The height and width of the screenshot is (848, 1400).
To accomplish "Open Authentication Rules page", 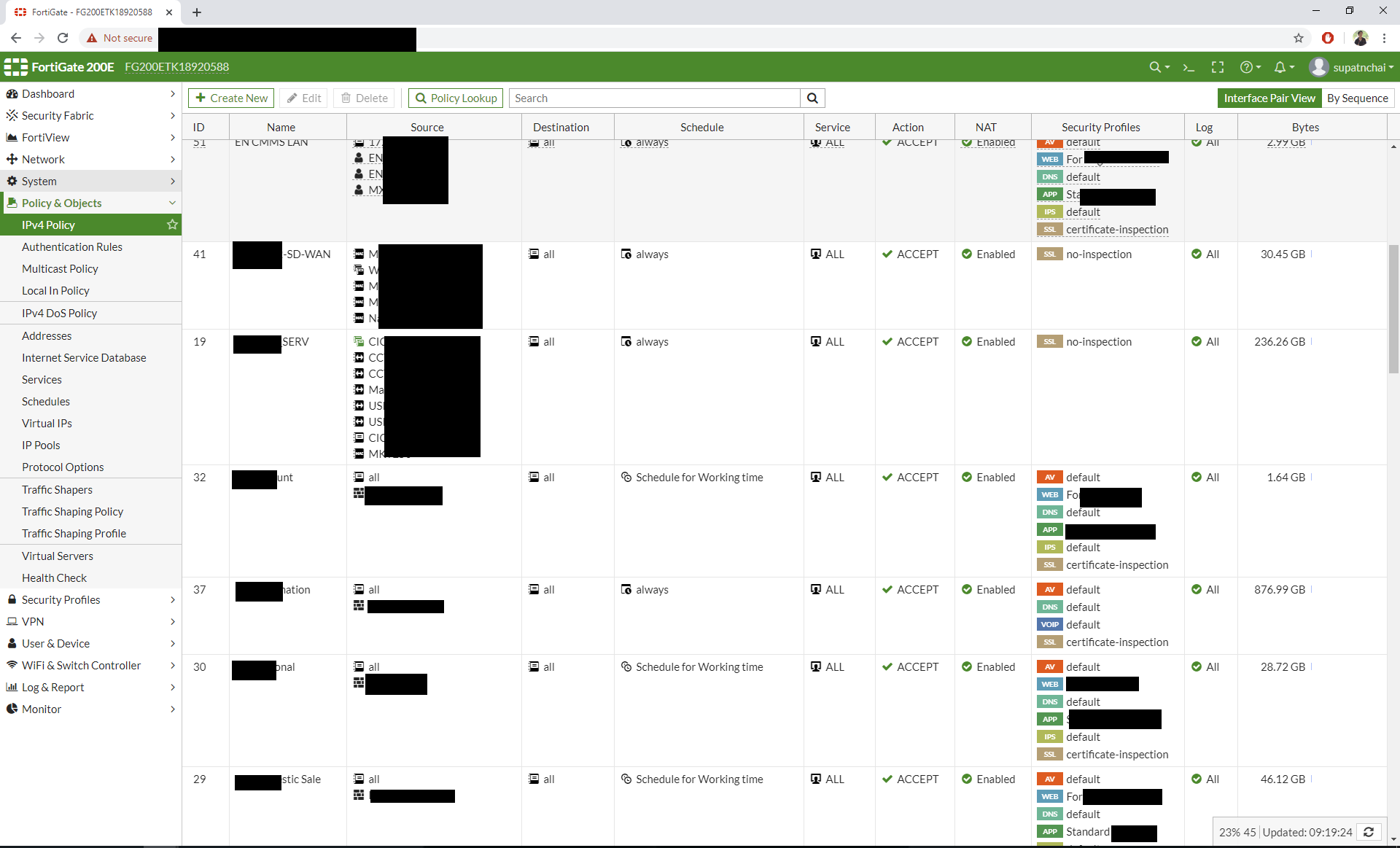I will [72, 246].
